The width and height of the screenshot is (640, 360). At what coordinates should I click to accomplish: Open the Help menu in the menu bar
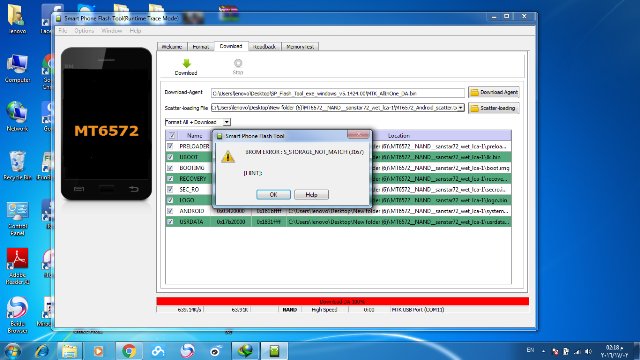tap(135, 31)
